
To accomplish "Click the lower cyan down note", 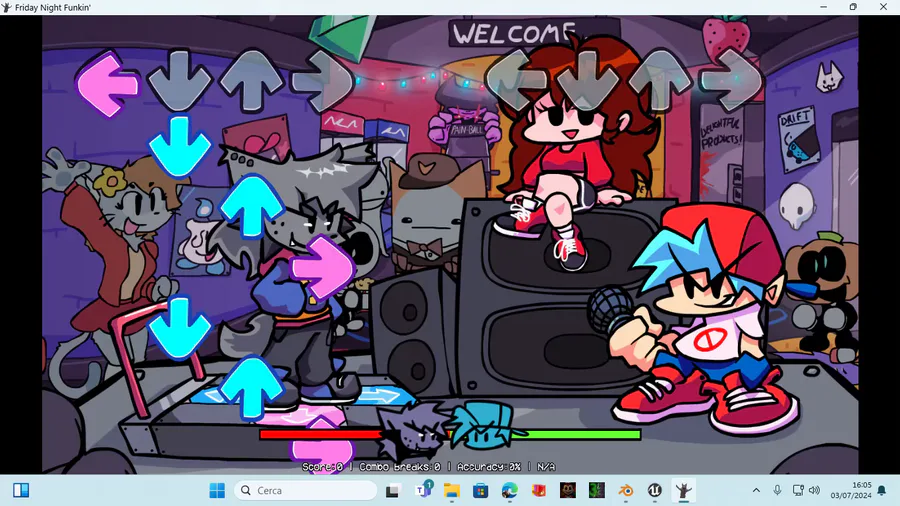I will point(179,328).
